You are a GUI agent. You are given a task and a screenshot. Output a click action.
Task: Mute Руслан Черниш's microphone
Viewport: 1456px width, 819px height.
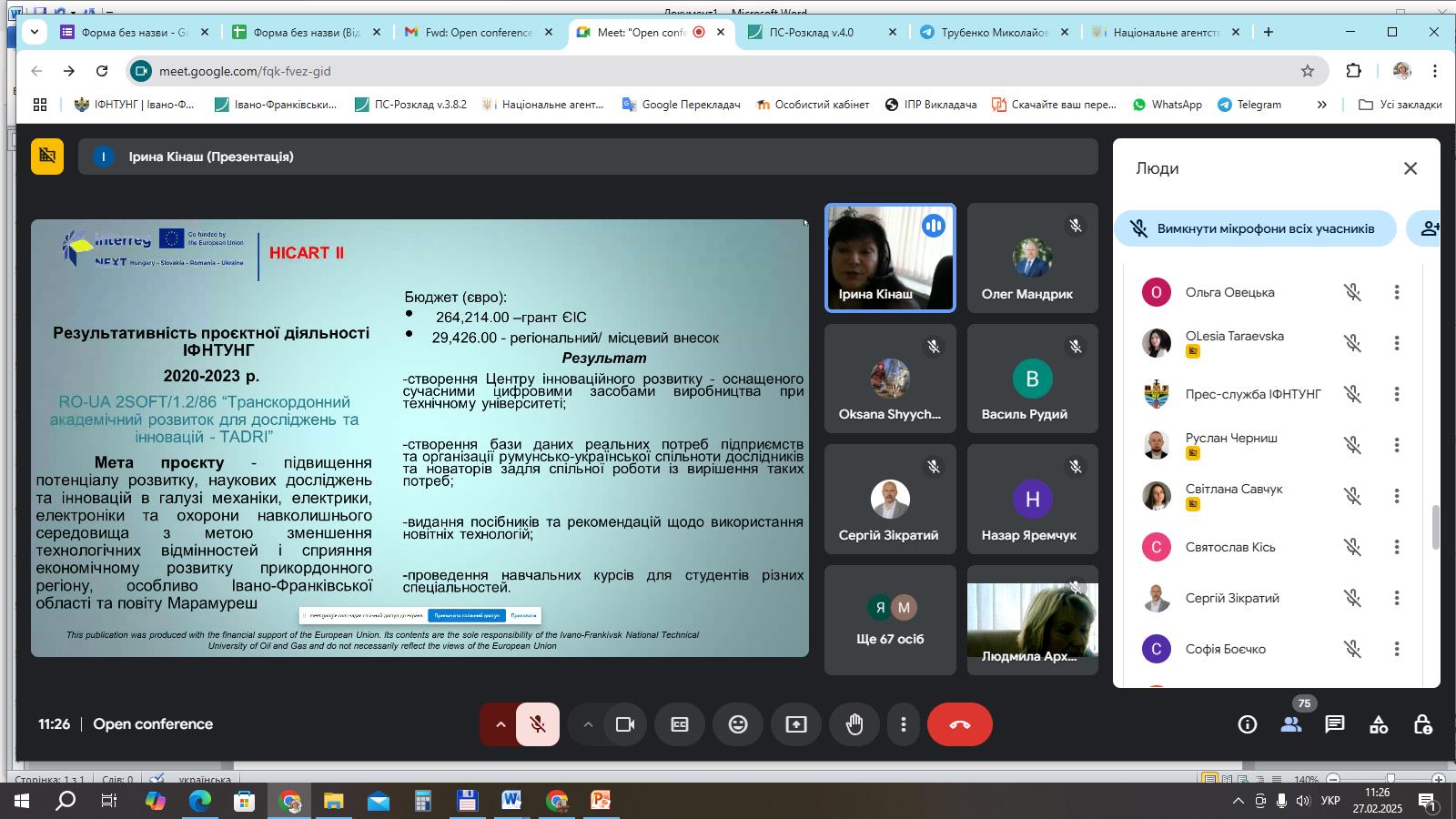[1353, 445]
